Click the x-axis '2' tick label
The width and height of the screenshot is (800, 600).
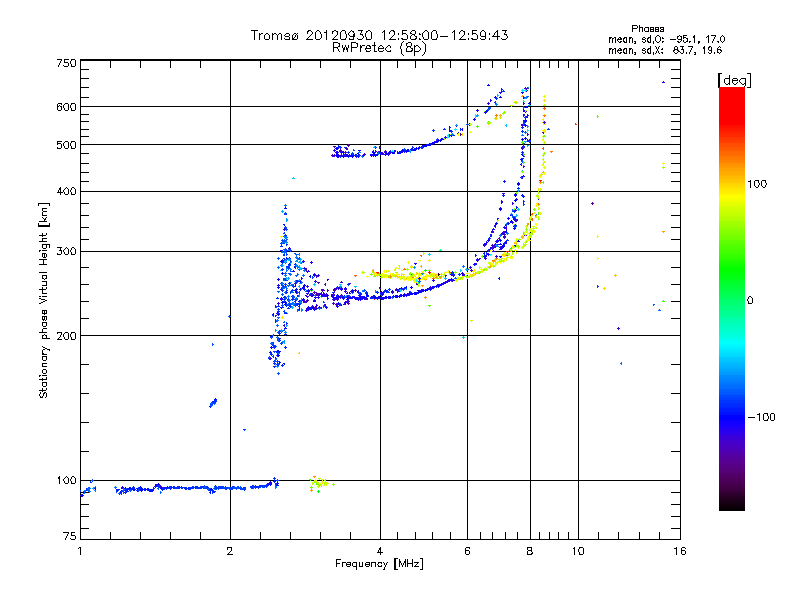coord(230,551)
